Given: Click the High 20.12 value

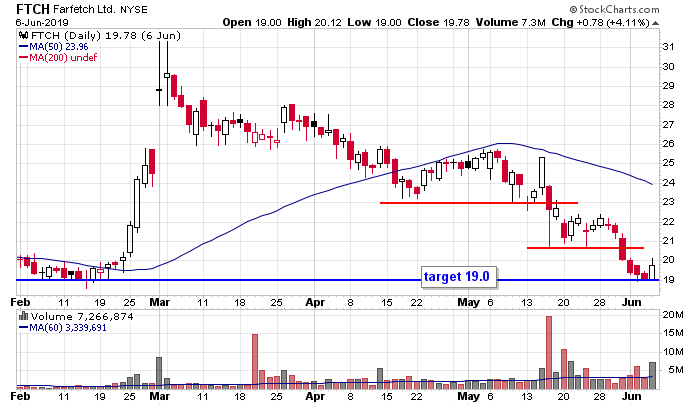Looking at the screenshot, I should pos(315,22).
